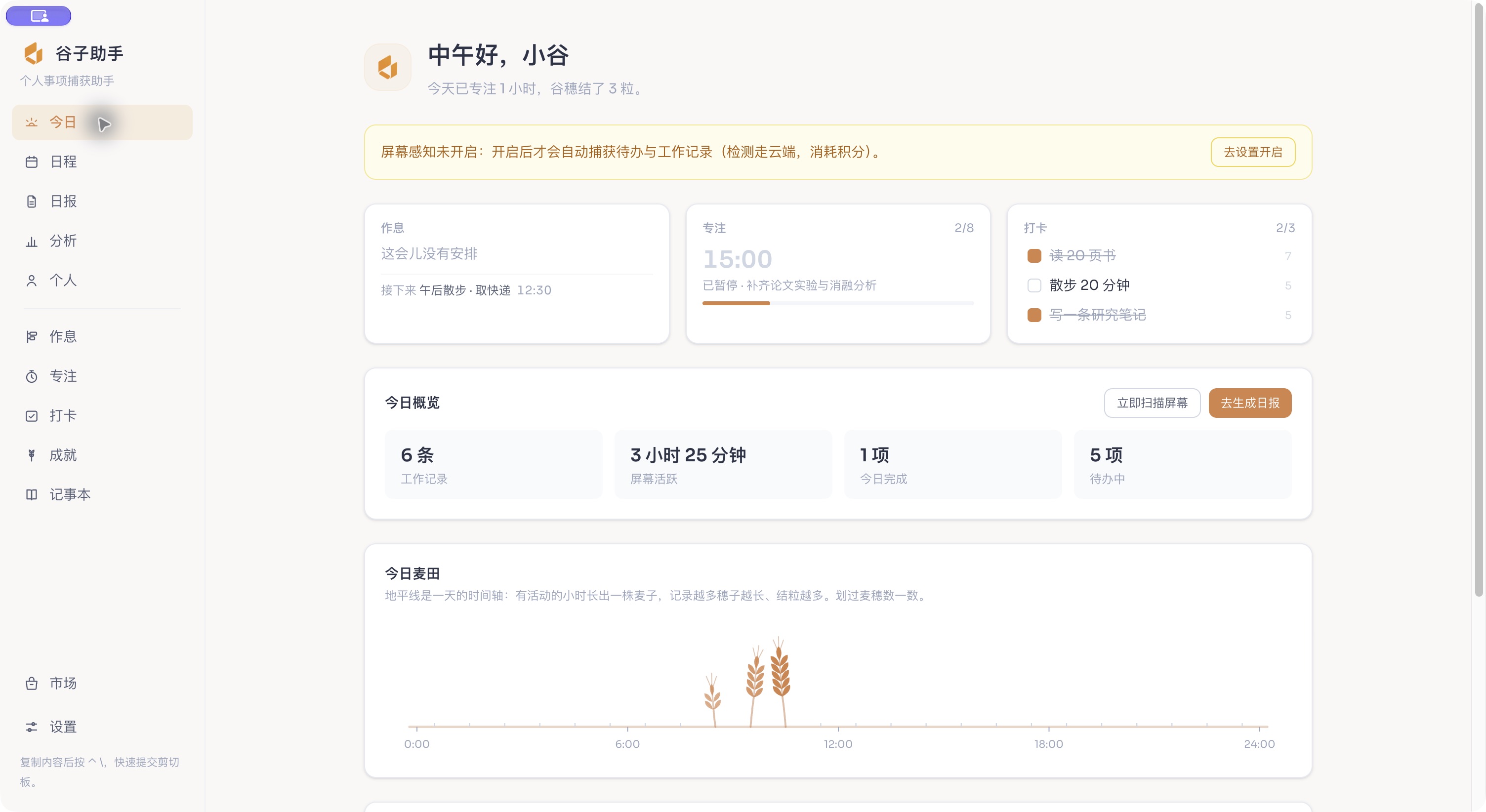Click the 午后散步 · 取快递 upcoming item
The image size is (1486, 812).
465,290
